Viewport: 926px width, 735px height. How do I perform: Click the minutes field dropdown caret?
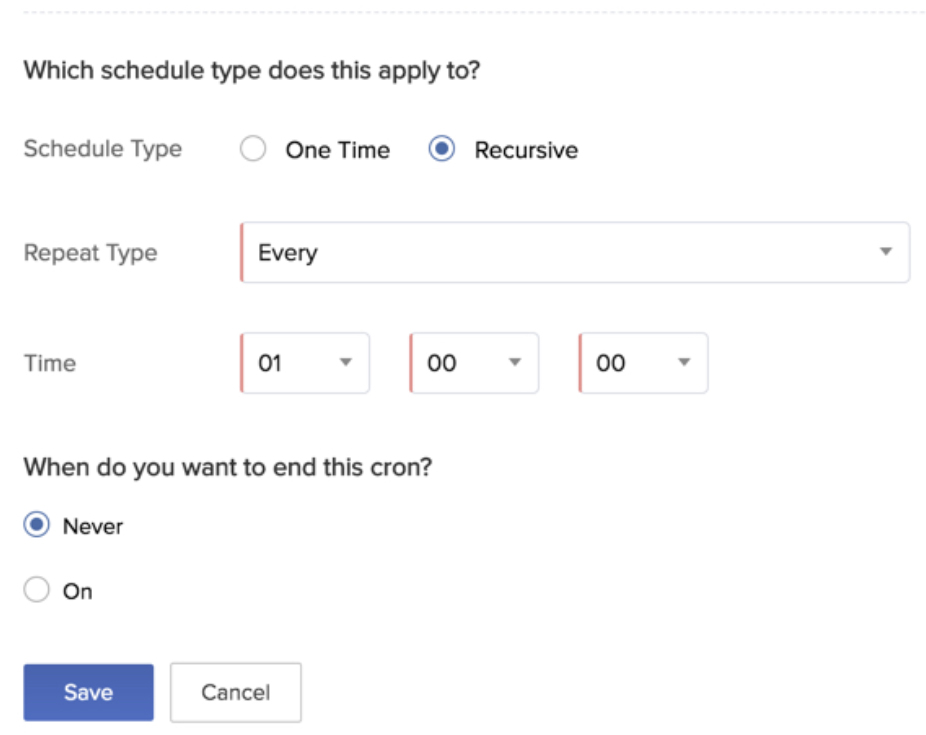(514, 362)
